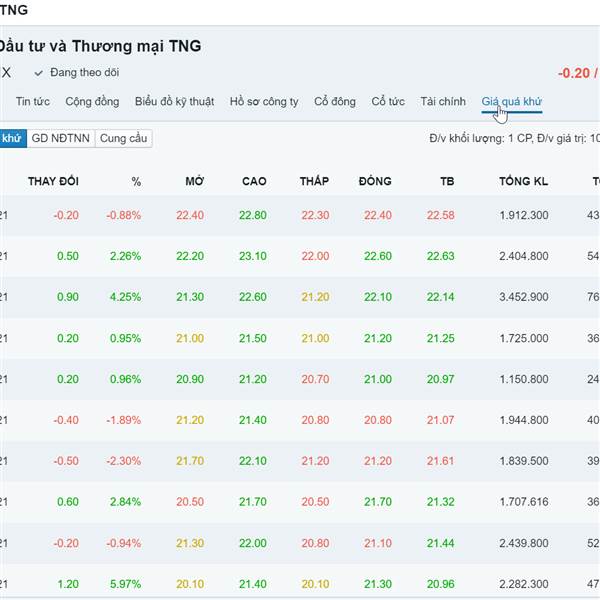Click change value 0.90 cell
This screenshot has width=600, height=600.
[x=68, y=297]
